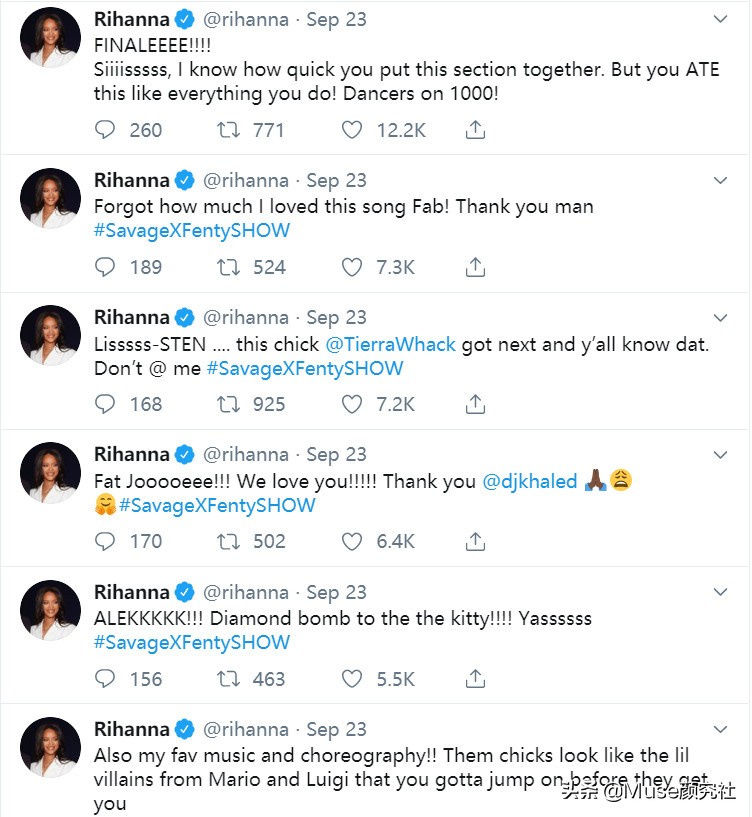Reply to the FINALEEEE tweet
752x817 pixels.
point(106,130)
